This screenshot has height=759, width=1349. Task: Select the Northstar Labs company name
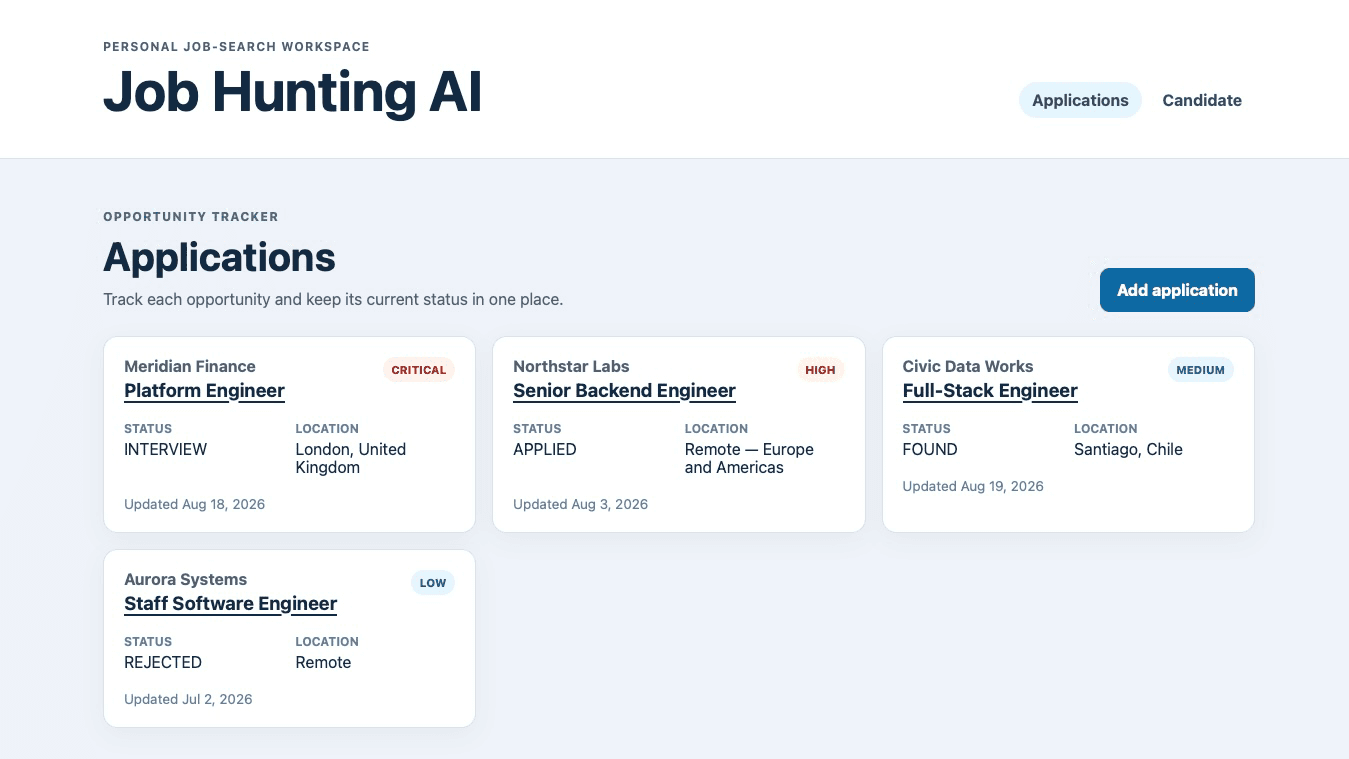[x=571, y=366]
